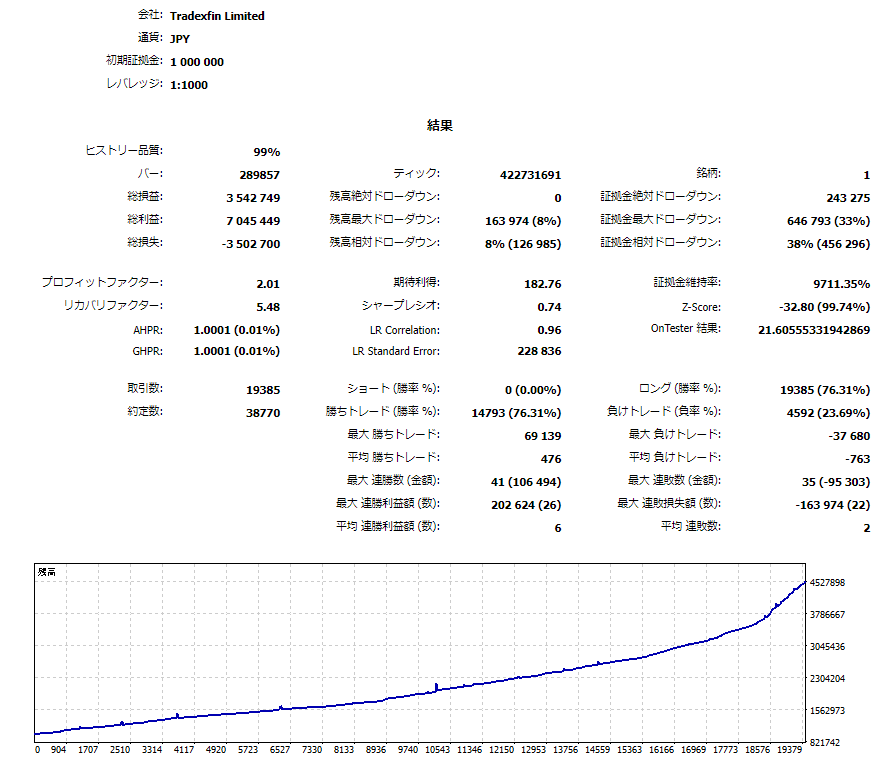The image size is (880, 763).
Task: Select the chart axis value "4527898"
Action: pyautogui.click(x=827, y=582)
